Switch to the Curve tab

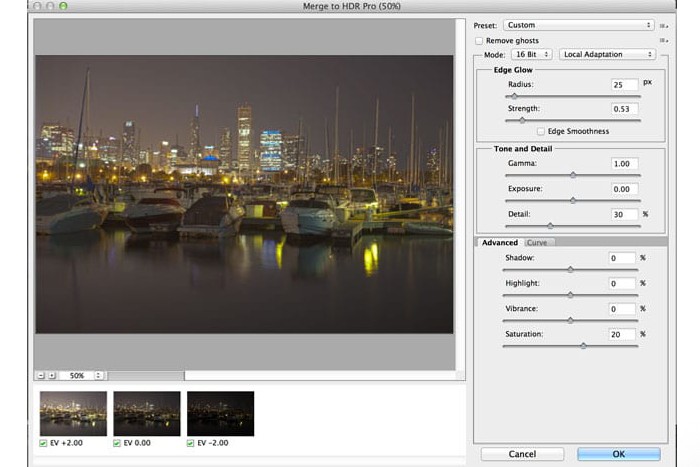[x=537, y=242]
